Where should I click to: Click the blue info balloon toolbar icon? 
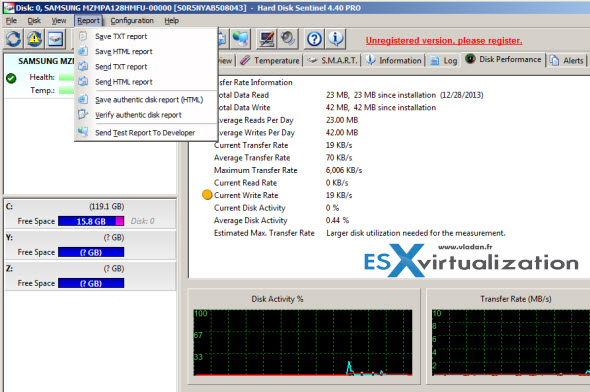[336, 39]
